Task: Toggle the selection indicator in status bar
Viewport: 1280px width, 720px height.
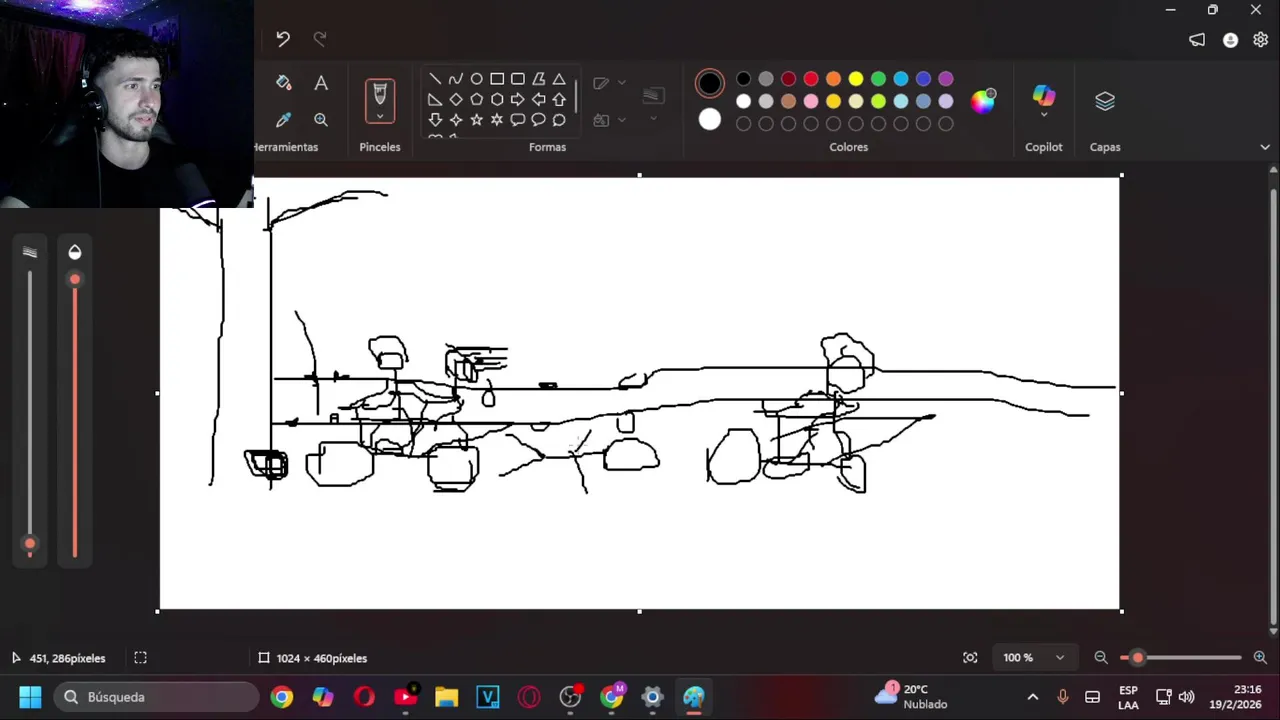Action: point(141,658)
